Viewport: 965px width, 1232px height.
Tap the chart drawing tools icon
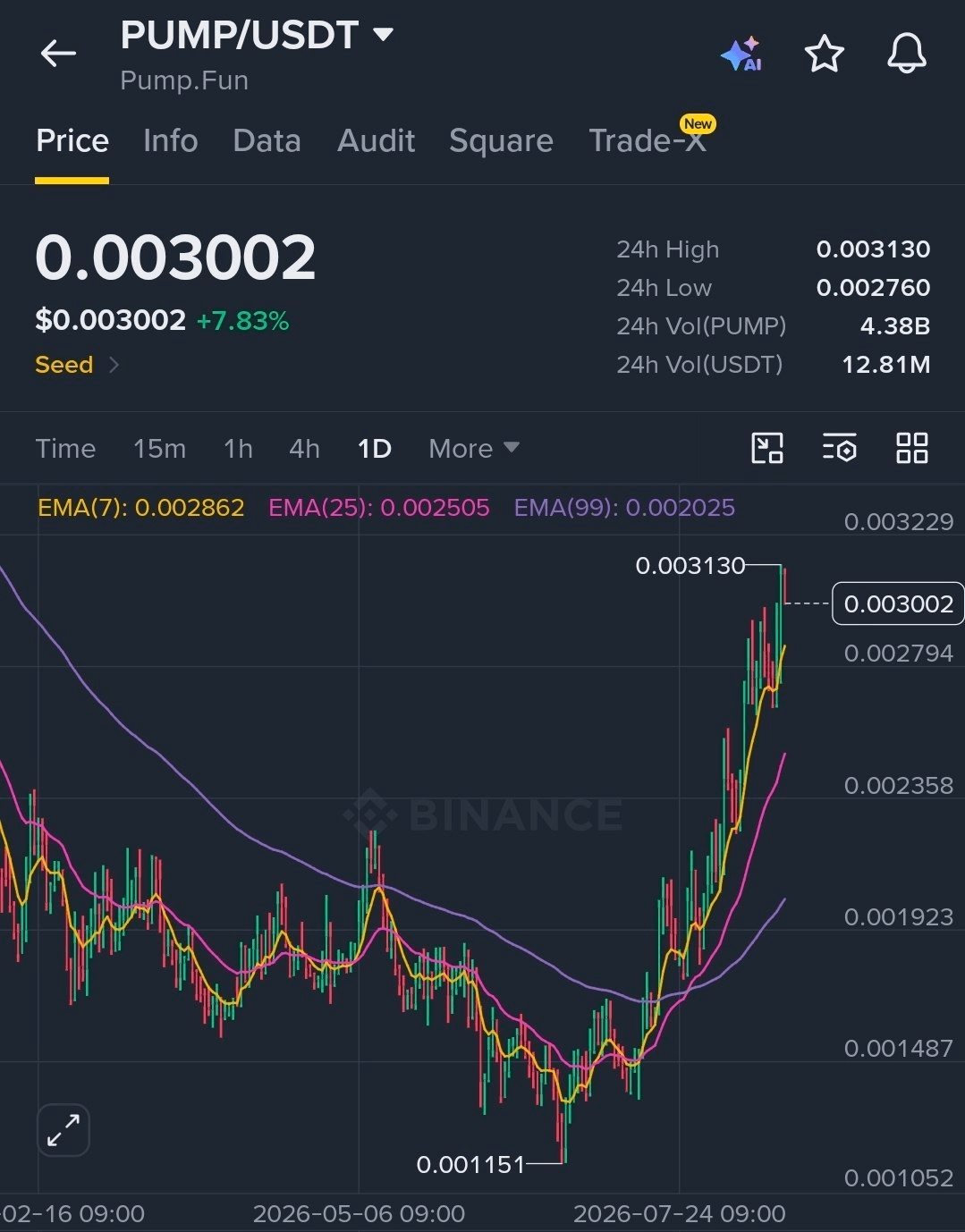pyautogui.click(x=767, y=448)
